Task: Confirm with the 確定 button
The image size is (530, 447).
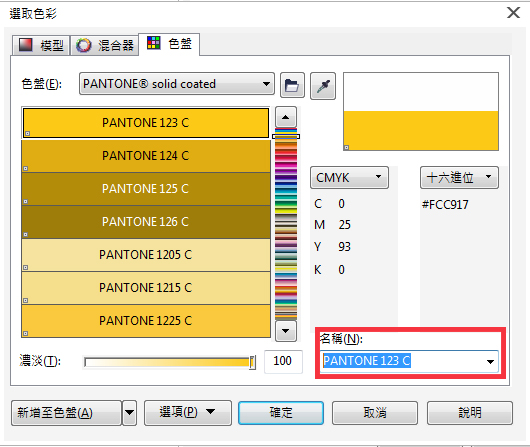Action: coord(281,413)
